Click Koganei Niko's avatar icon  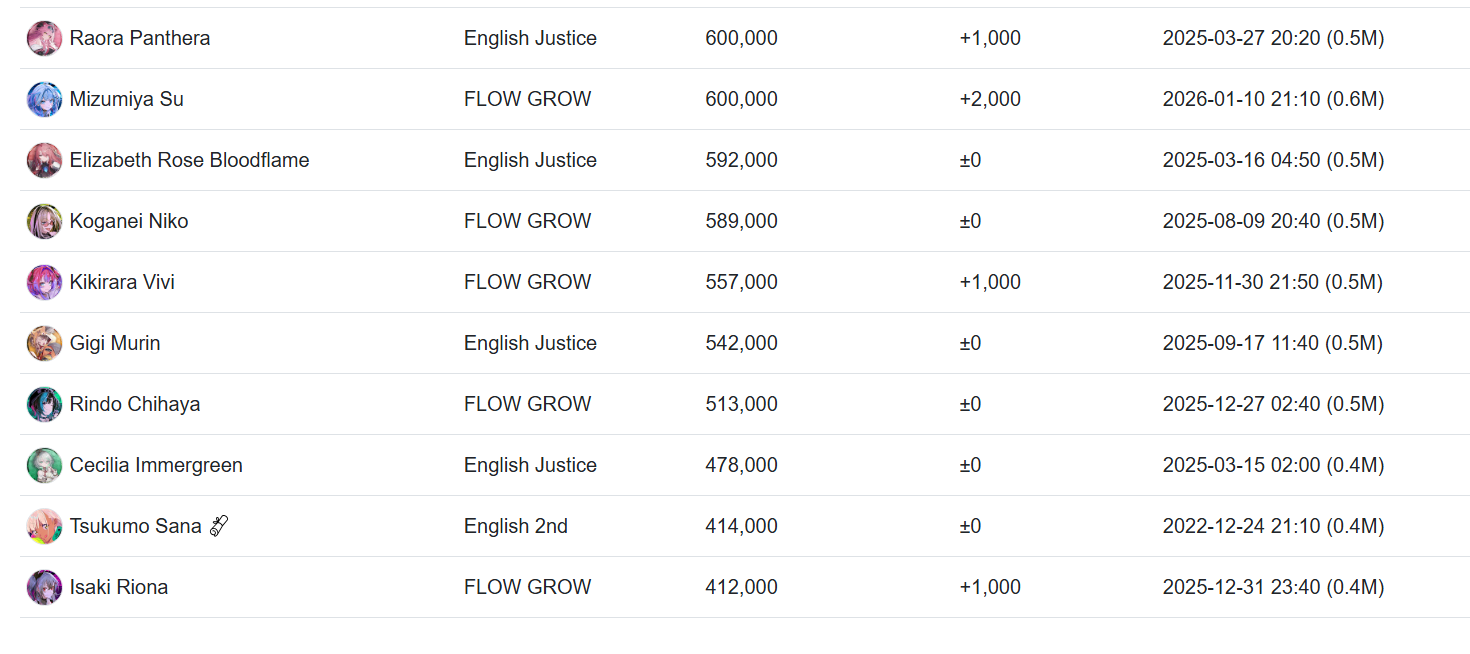44,222
